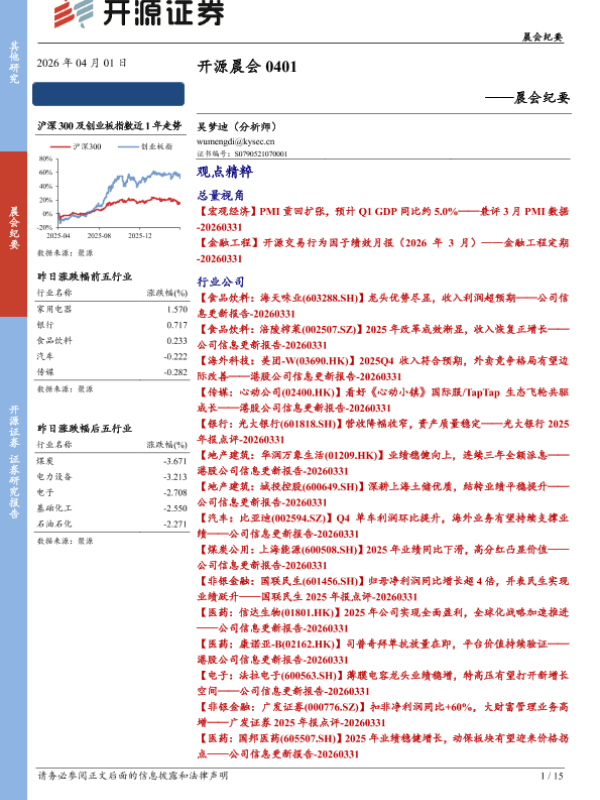Viewport: 600px width, 800px height.
Task: Select the 其他研究 sidebar tab
Action: pos(13,62)
